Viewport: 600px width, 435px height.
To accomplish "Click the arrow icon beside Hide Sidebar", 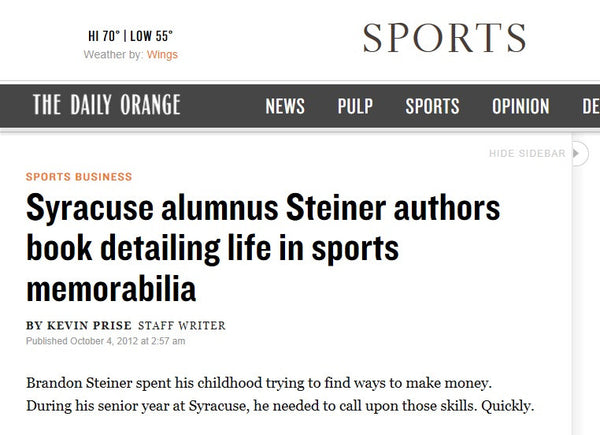I will (x=575, y=153).
